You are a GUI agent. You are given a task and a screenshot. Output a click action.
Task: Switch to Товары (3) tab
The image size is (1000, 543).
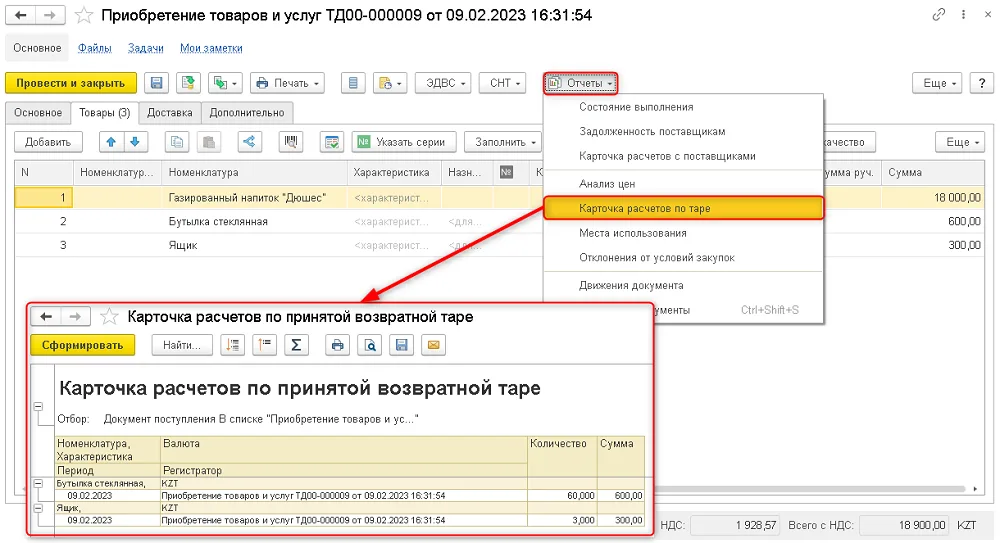click(105, 112)
